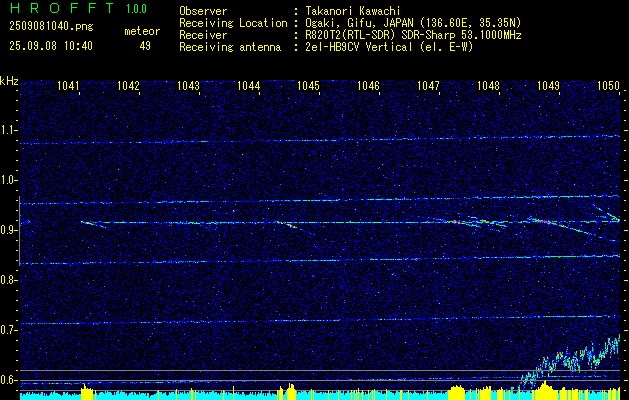Click the 1041 time axis label

click(x=68, y=85)
